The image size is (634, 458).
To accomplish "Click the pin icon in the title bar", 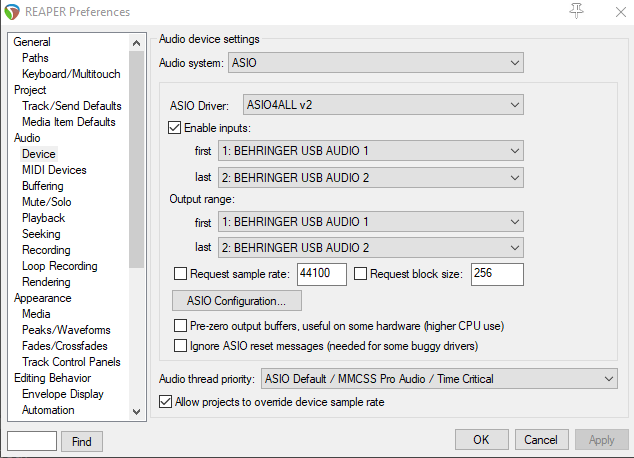I will pyautogui.click(x=576, y=11).
